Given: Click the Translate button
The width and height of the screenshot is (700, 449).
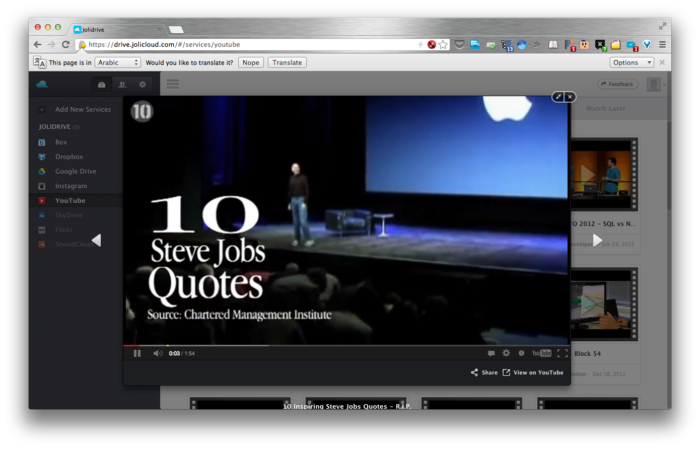Looking at the screenshot, I should [x=287, y=62].
